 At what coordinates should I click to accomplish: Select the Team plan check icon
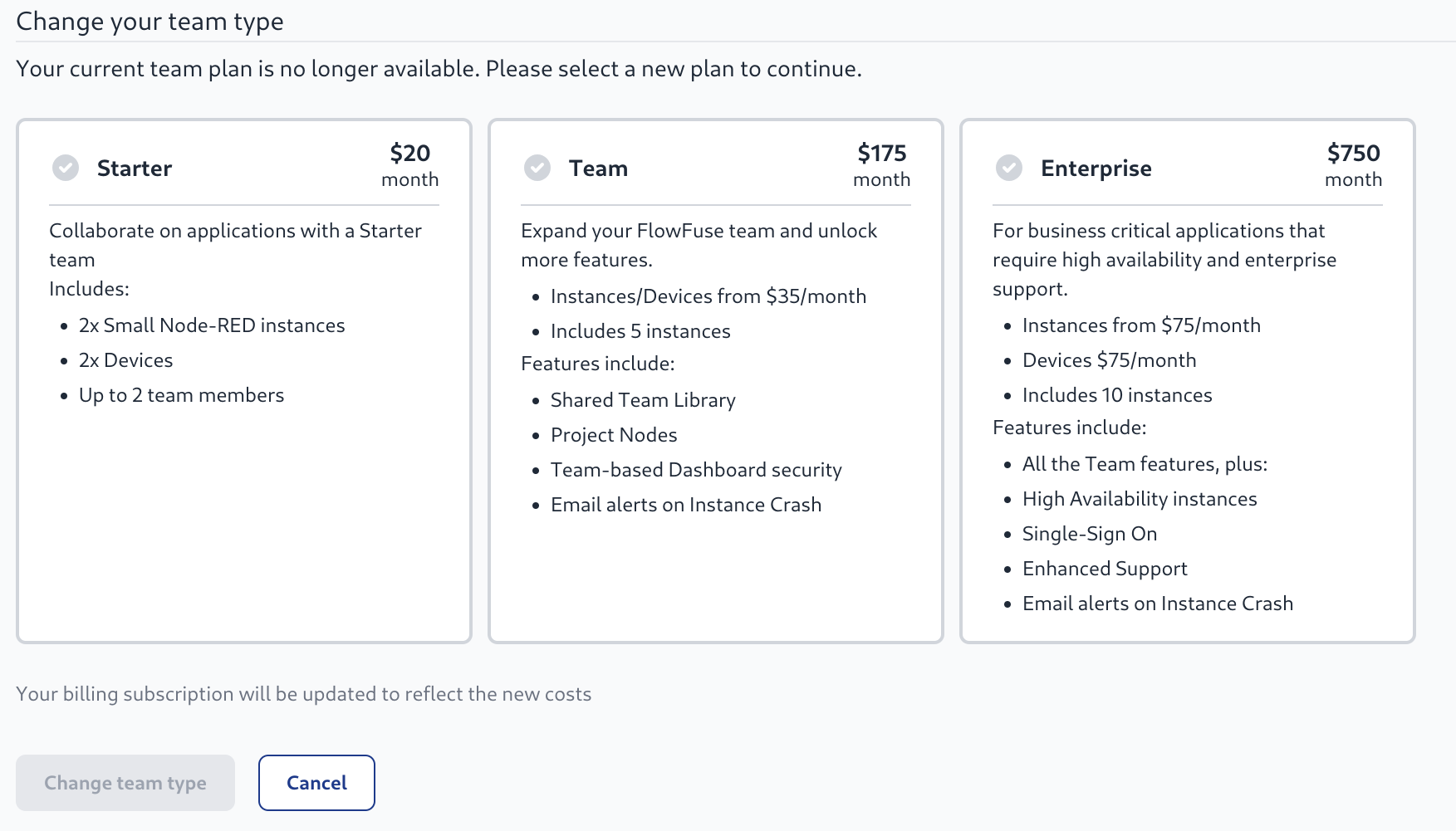click(537, 168)
